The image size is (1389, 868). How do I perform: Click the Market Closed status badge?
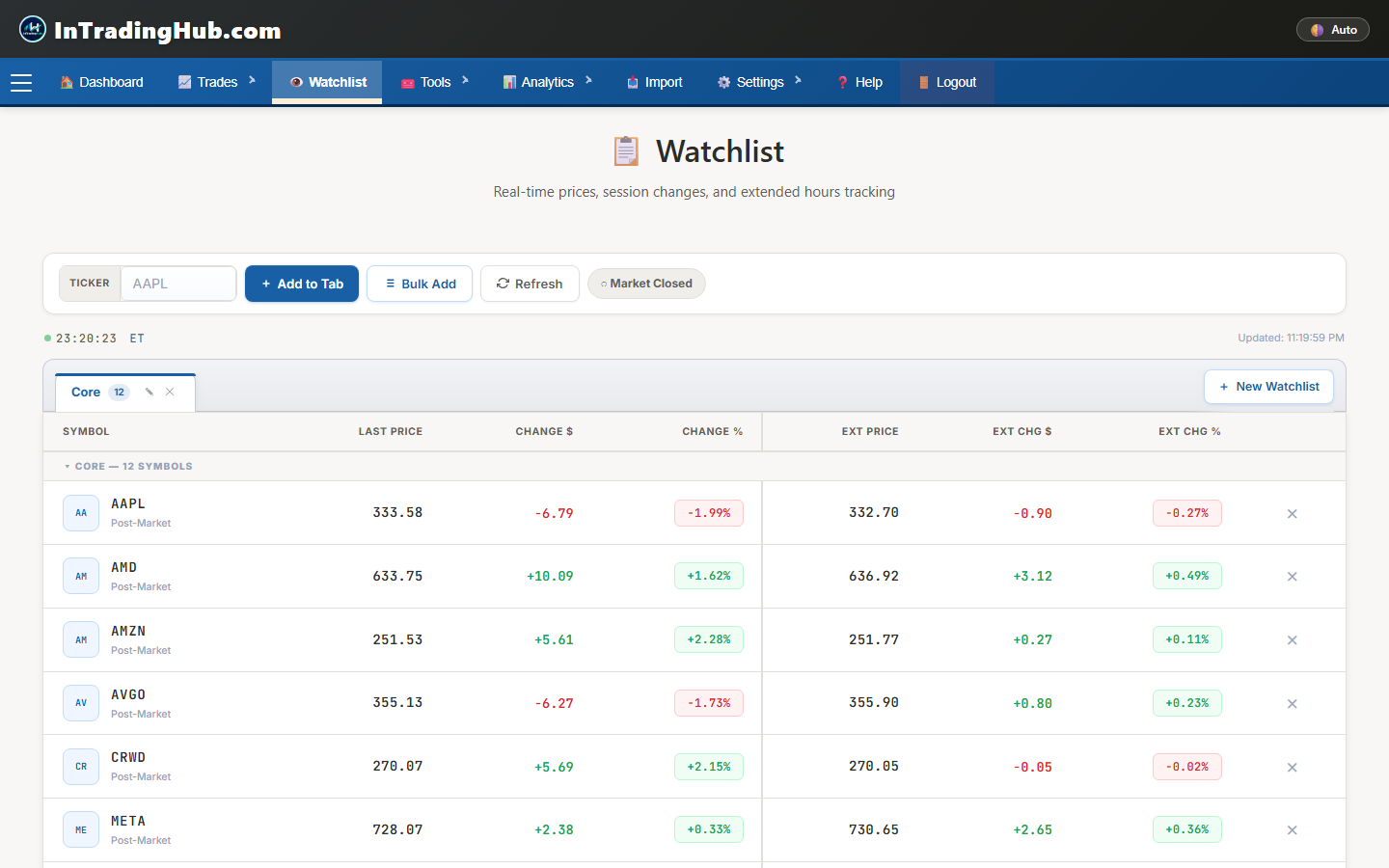(646, 284)
